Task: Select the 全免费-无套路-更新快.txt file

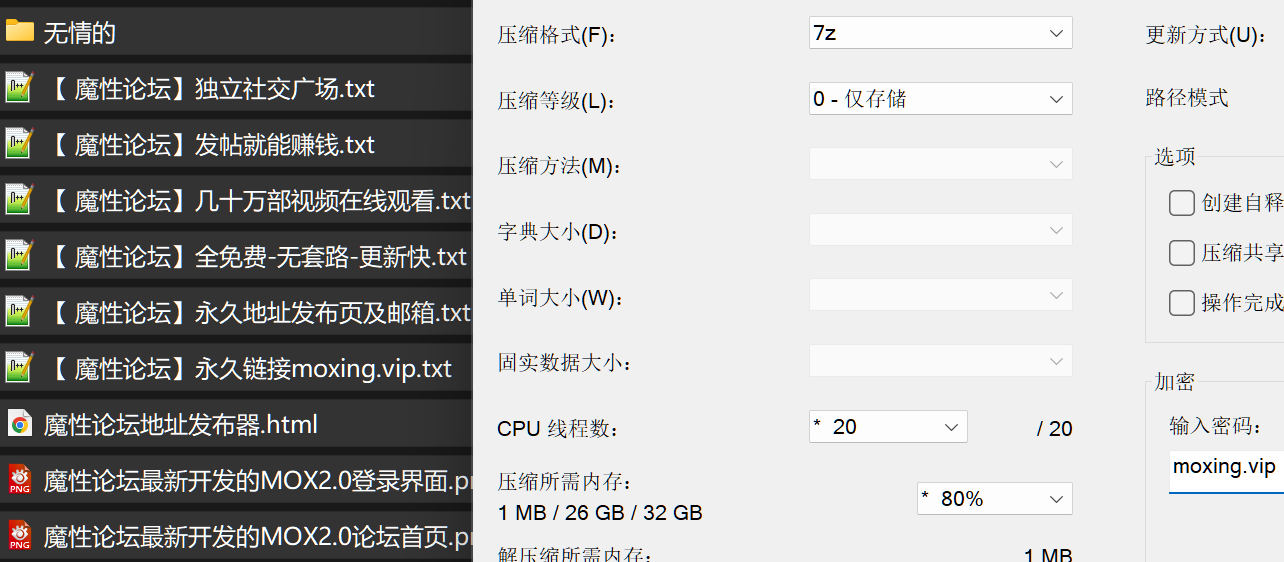Action: tap(236, 256)
